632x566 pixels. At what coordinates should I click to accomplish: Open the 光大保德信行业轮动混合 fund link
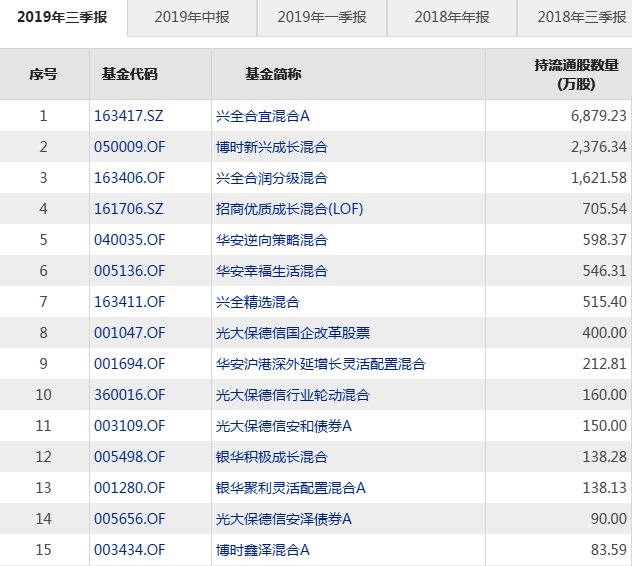[x=293, y=395]
